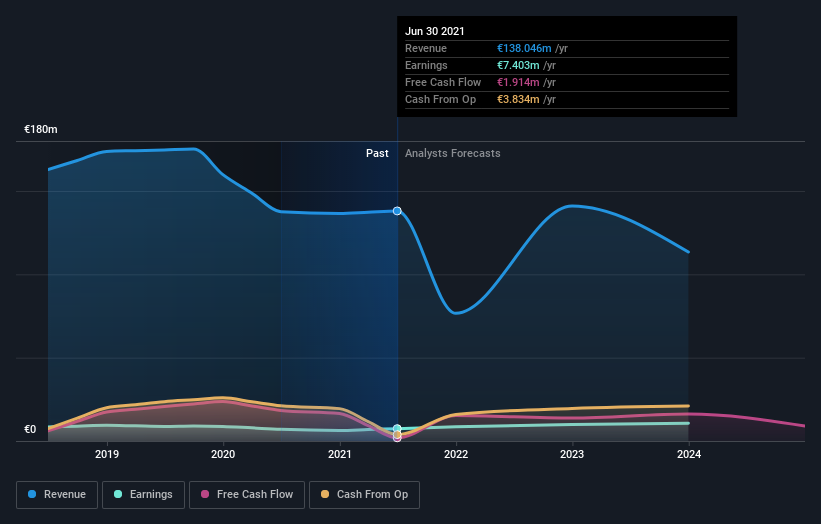Click the €7.403m earnings value in tooltip
The image size is (821, 524).
point(518,65)
